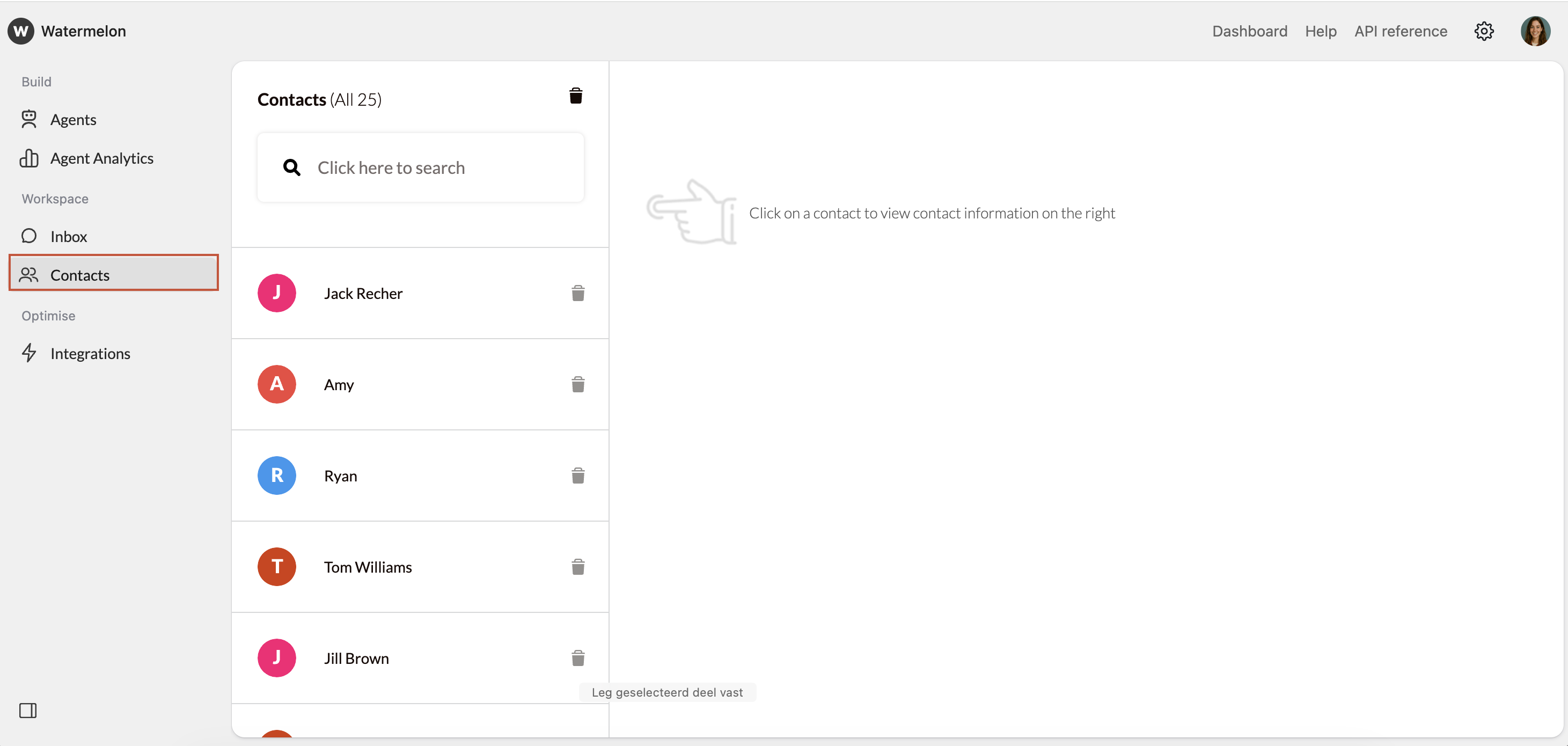
Task: Open the user profile avatar menu
Action: point(1535,31)
